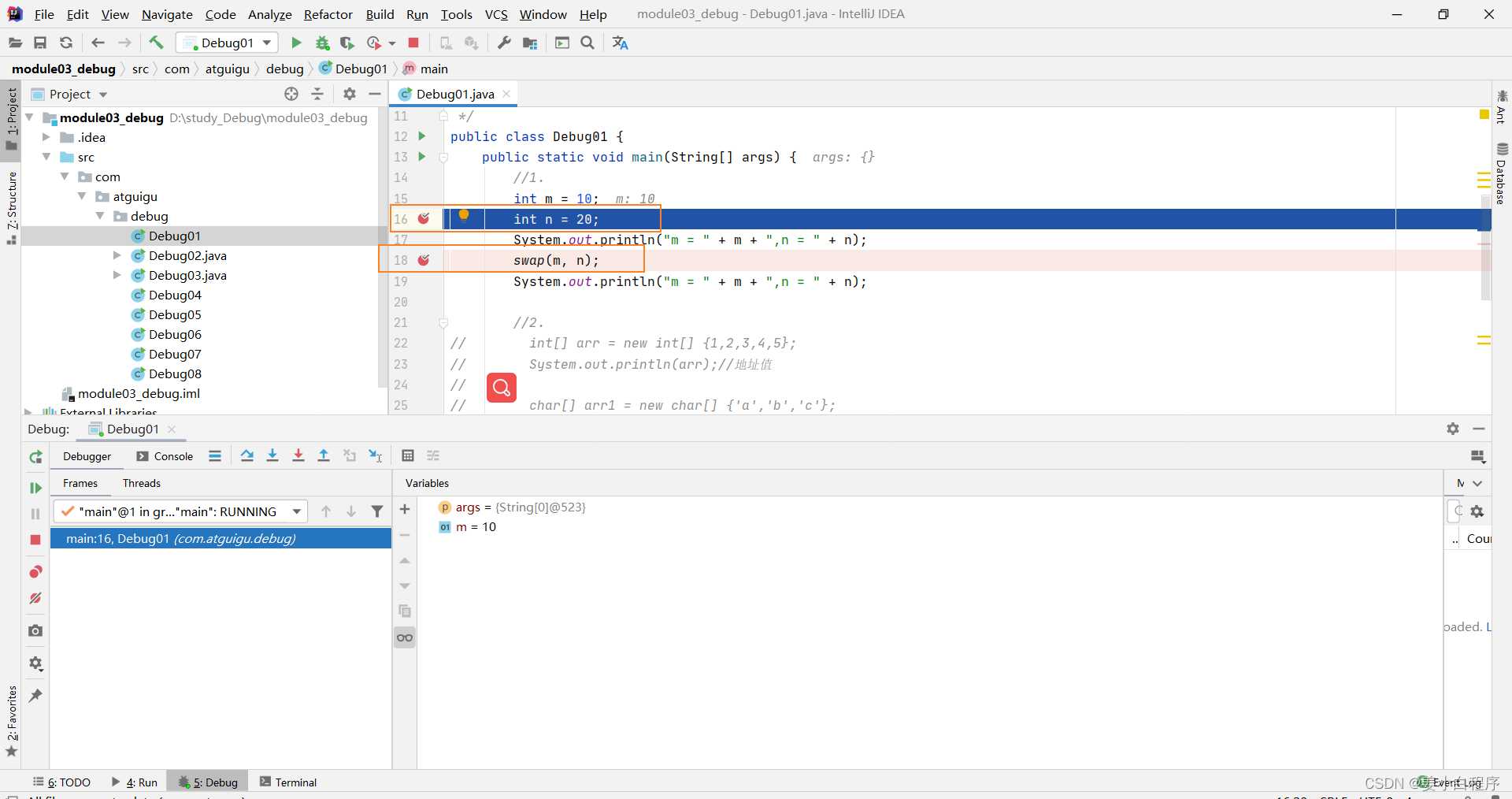Navigate back arrow in toolbar
This screenshot has width=1512, height=799.
point(98,43)
